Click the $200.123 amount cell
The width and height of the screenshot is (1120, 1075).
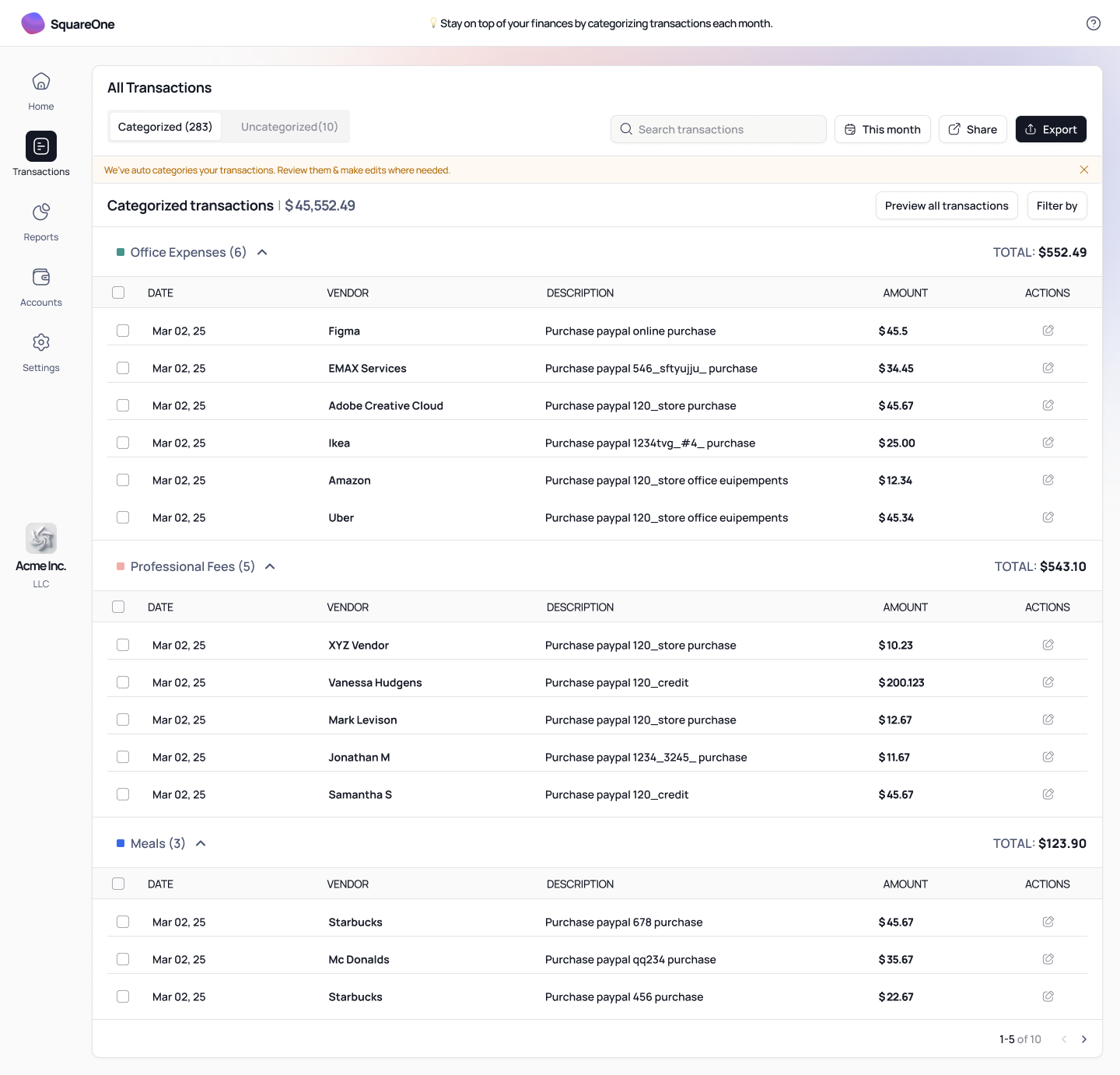coord(901,682)
